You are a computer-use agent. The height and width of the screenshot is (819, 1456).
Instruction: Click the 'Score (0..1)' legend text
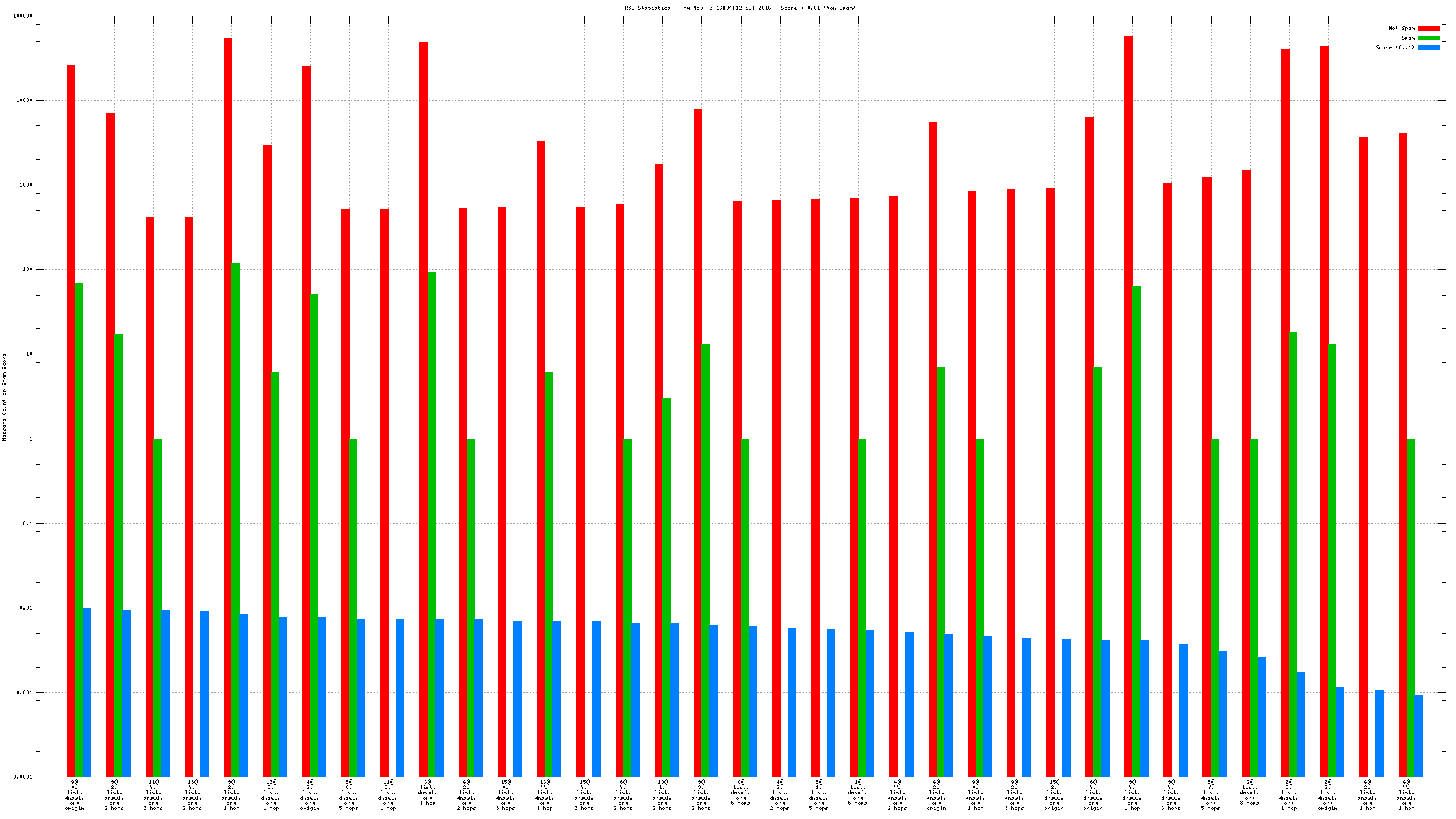tap(1394, 47)
